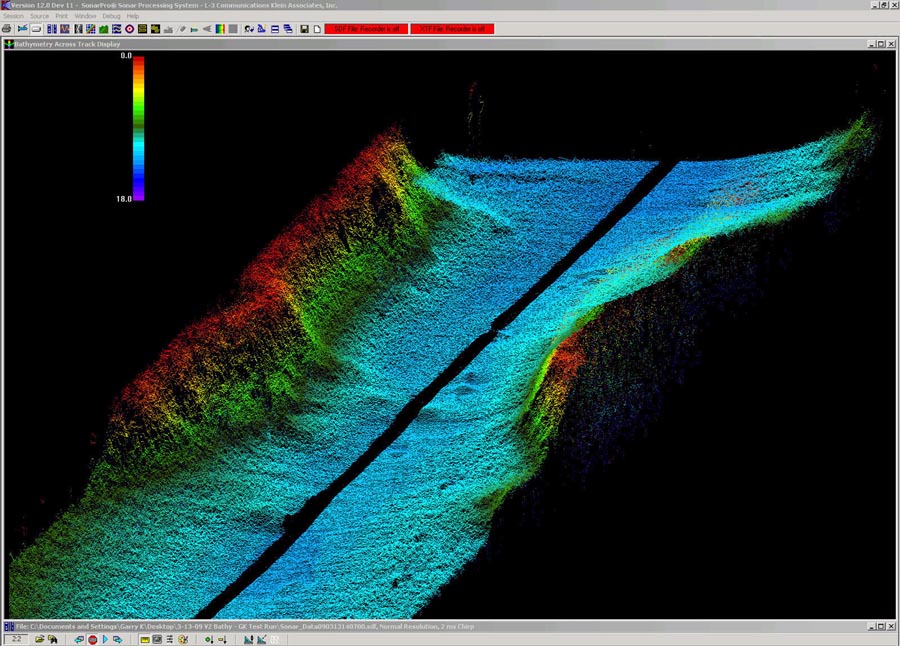900x646 pixels.
Task: Open the Help menu
Action: [133, 17]
